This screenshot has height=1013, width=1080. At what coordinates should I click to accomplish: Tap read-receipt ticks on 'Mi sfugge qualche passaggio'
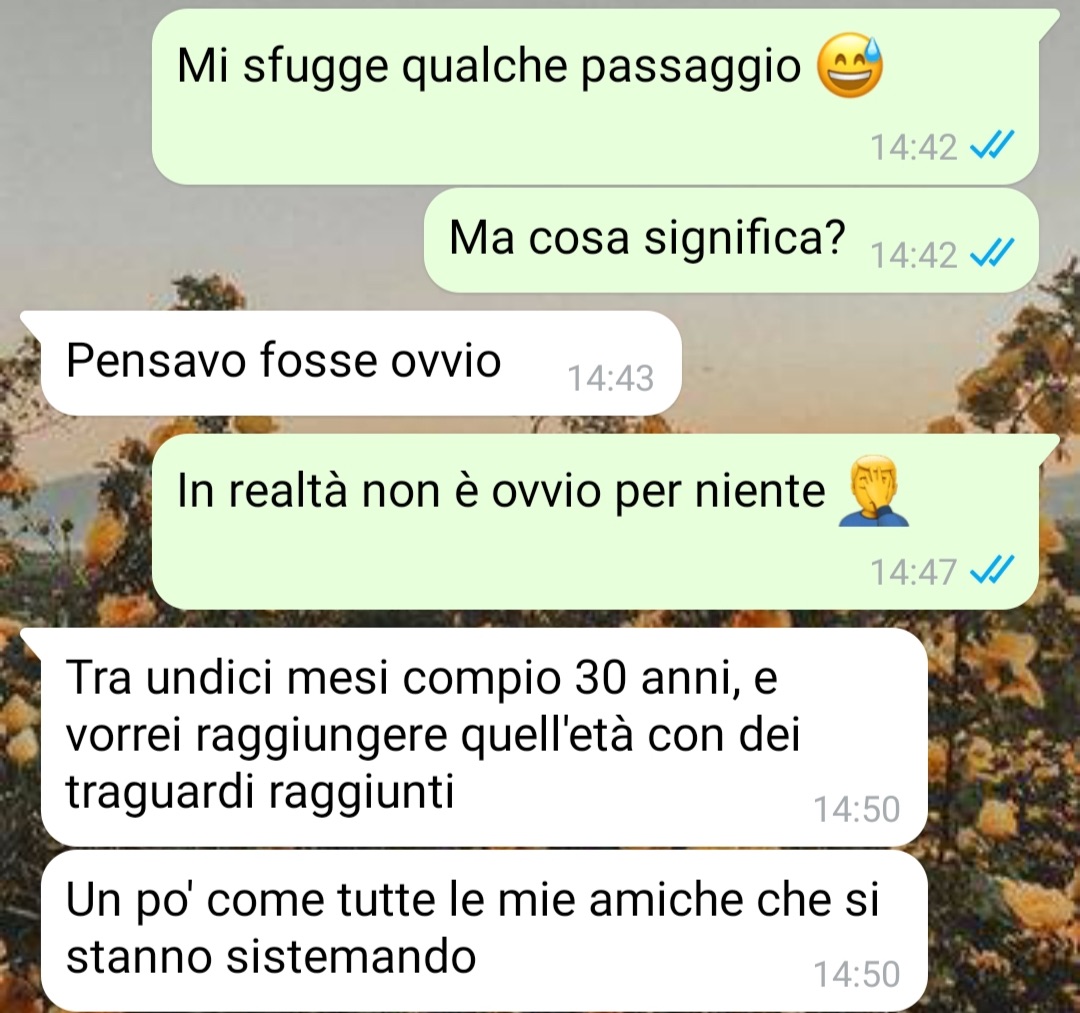tap(992, 146)
